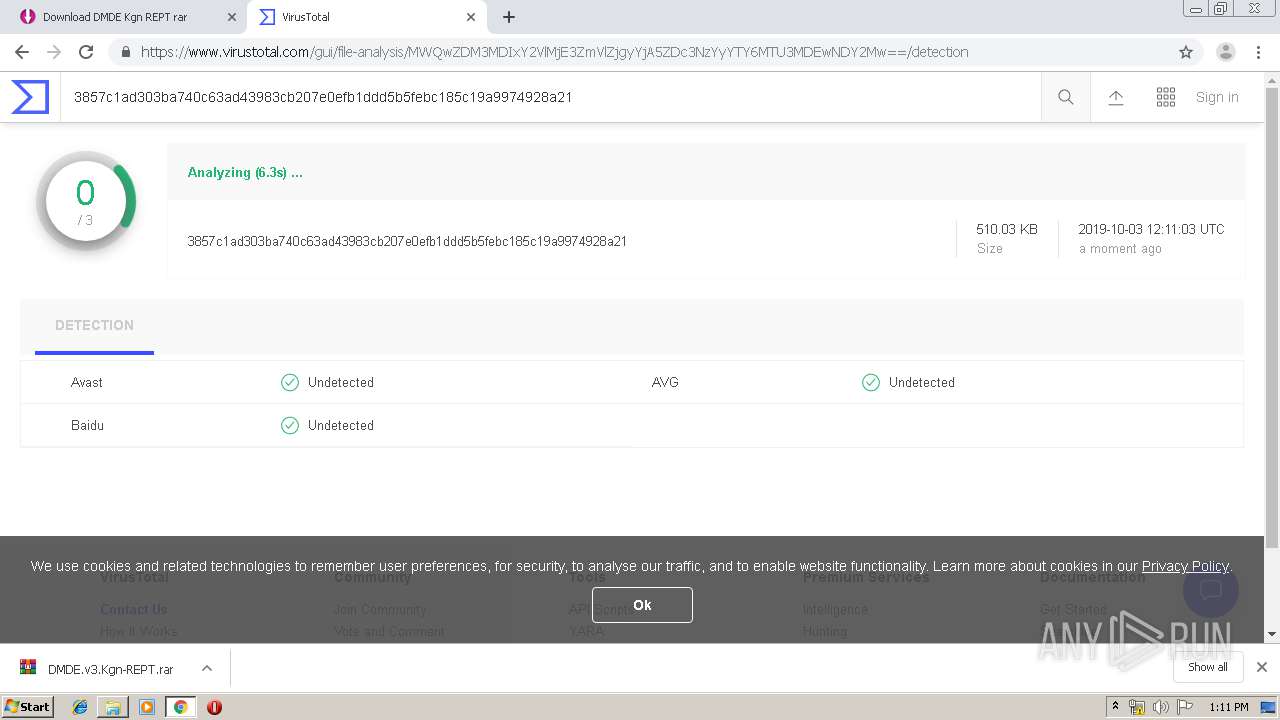
Task: Click the network tray icon
Action: tap(1137, 707)
